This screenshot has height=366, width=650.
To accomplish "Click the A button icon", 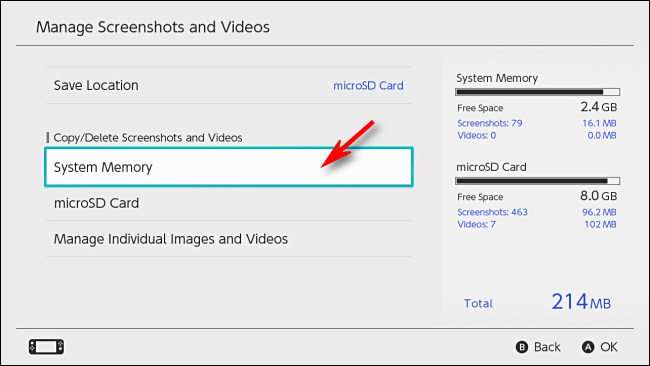I will (588, 347).
